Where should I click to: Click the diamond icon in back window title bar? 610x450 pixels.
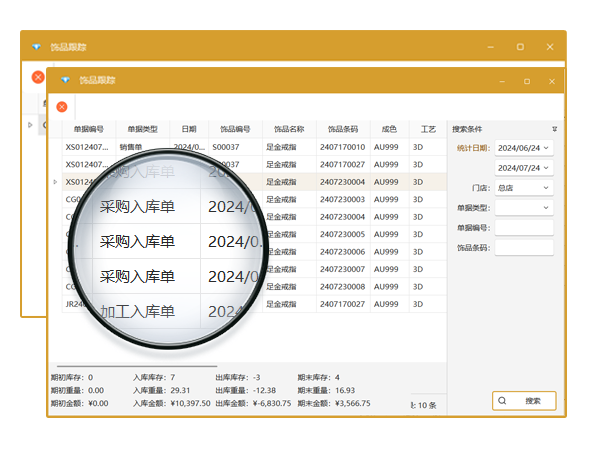37,47
